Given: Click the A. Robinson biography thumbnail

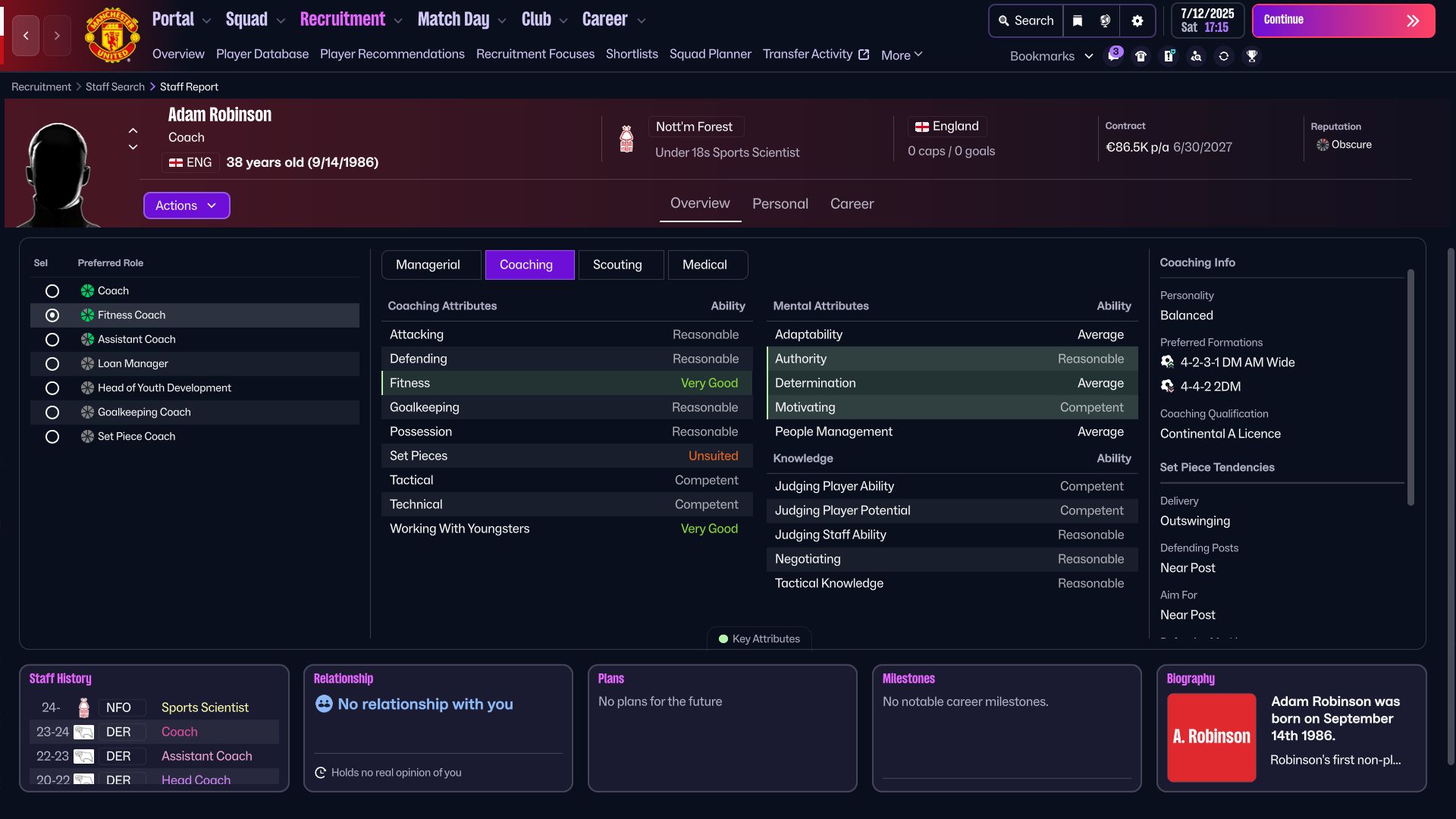Looking at the screenshot, I should pyautogui.click(x=1211, y=737).
